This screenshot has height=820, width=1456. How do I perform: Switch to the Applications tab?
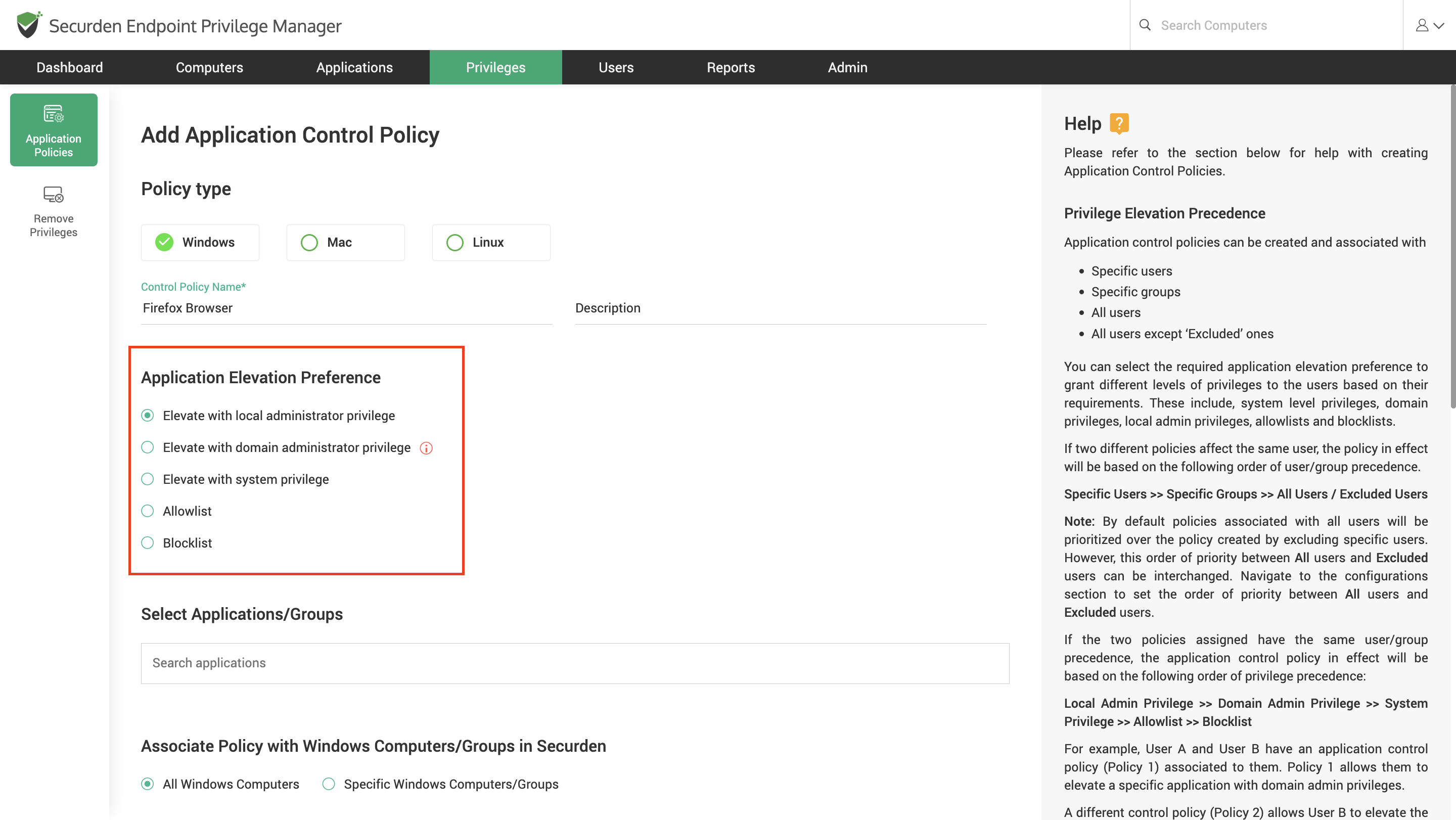click(x=354, y=67)
